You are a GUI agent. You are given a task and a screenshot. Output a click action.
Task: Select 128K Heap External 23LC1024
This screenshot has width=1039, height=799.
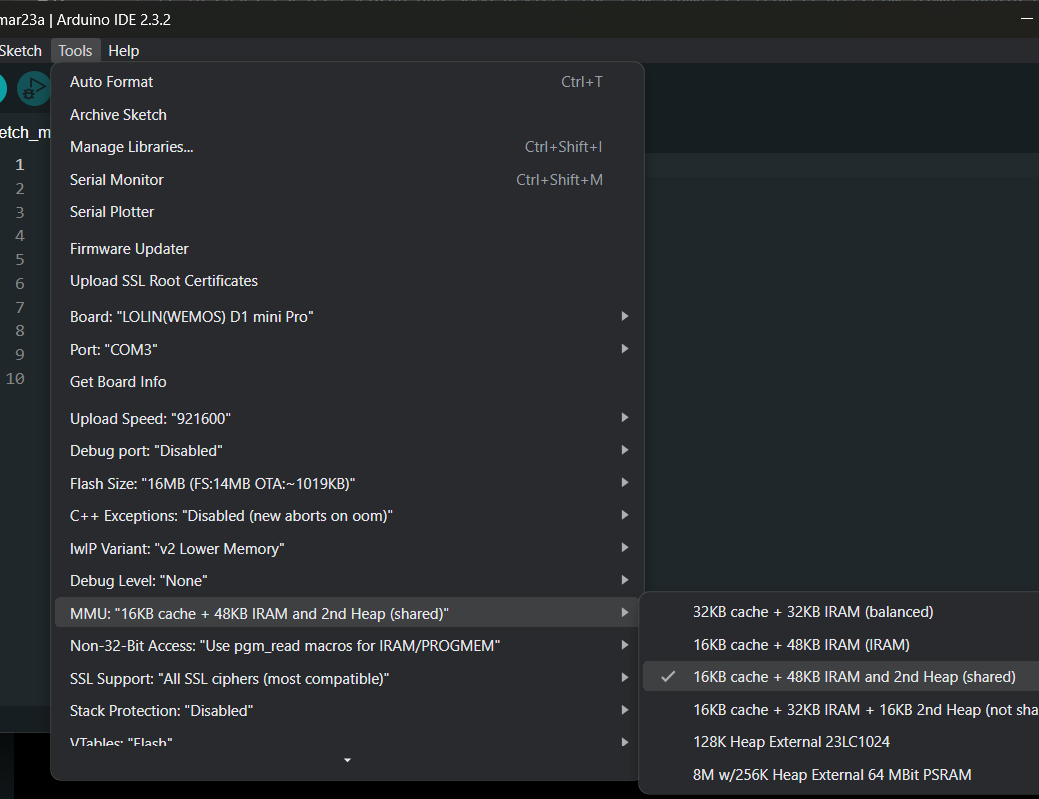click(x=840, y=742)
